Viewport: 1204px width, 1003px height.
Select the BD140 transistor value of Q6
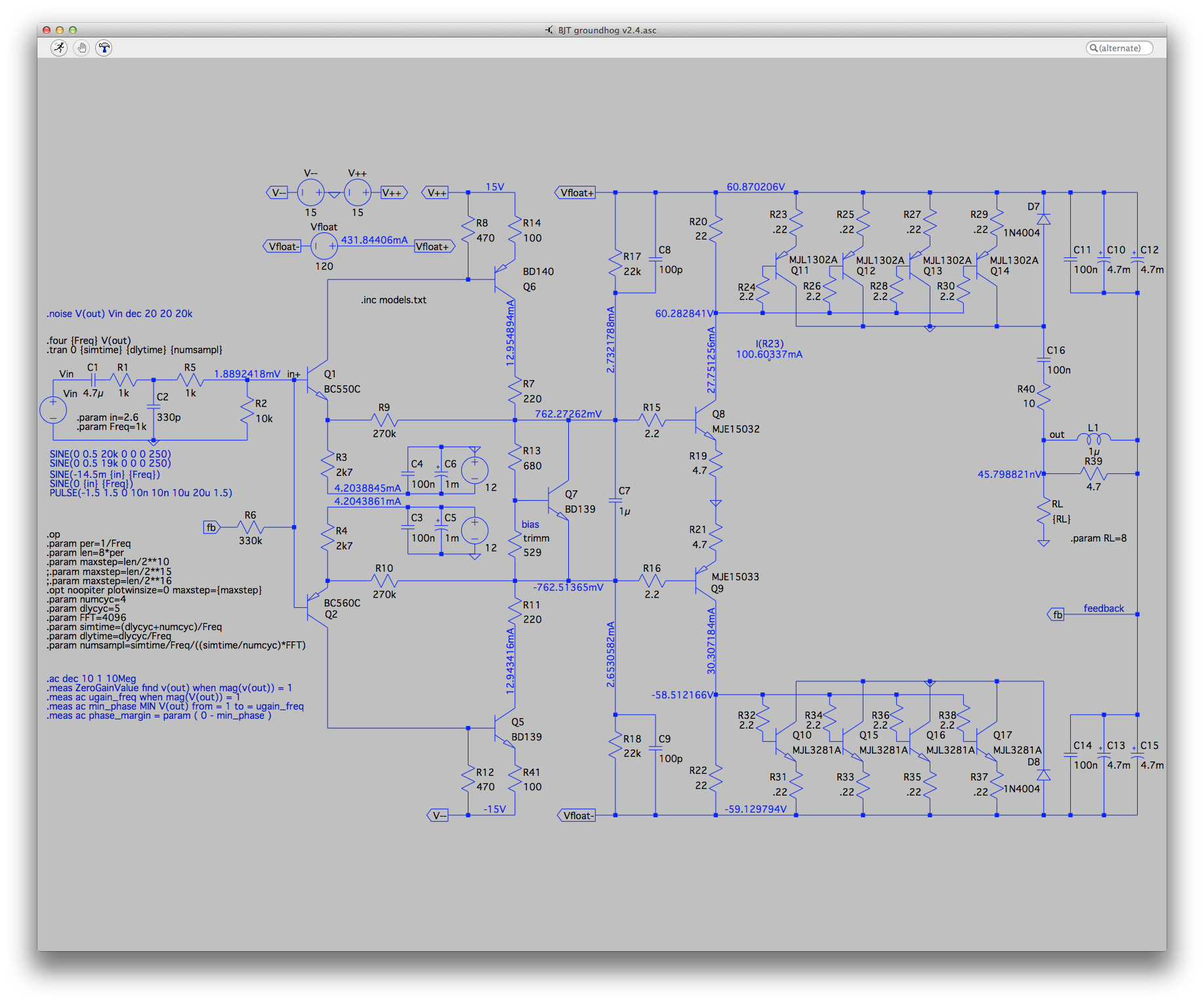tap(538, 272)
